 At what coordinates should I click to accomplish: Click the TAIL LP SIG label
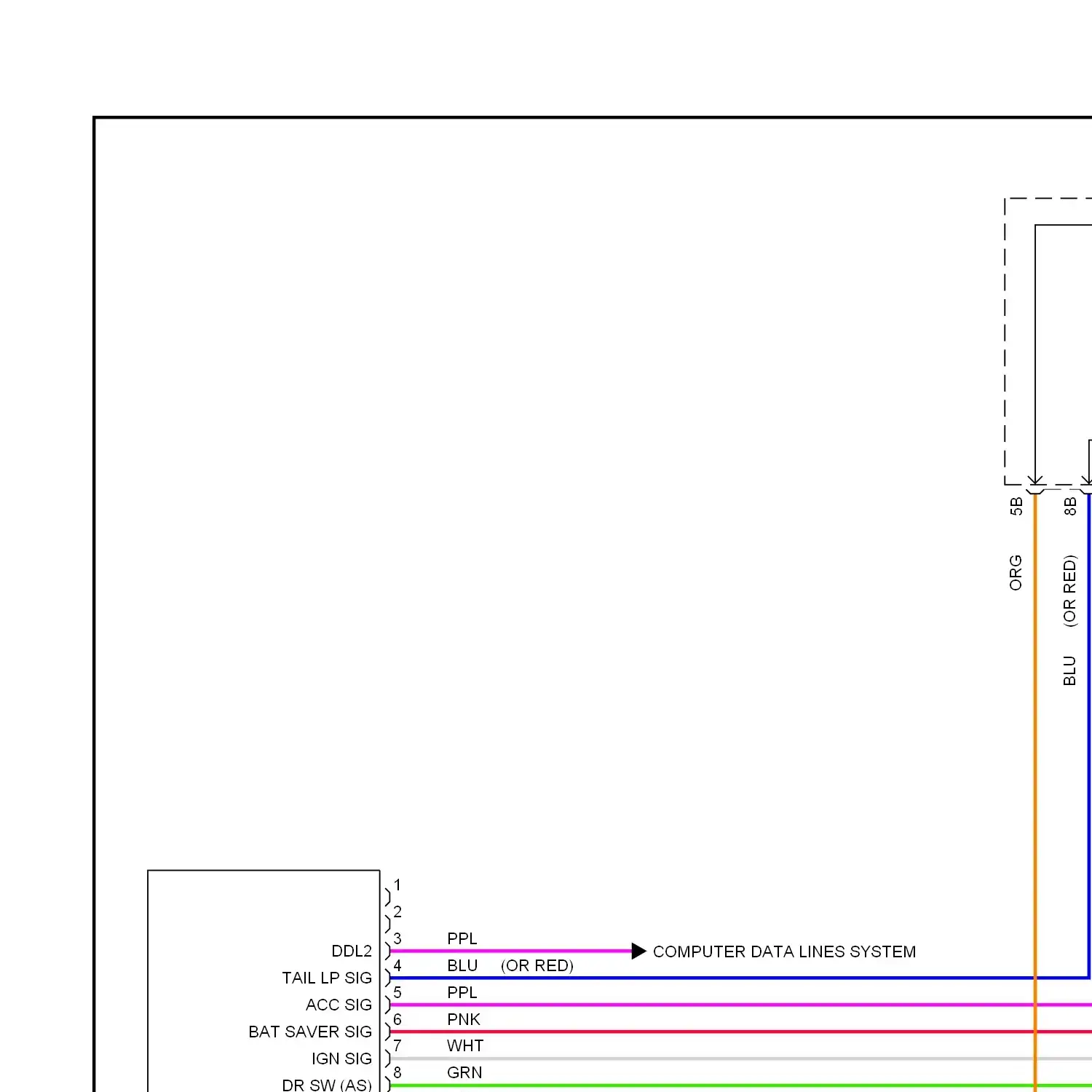coord(327,978)
